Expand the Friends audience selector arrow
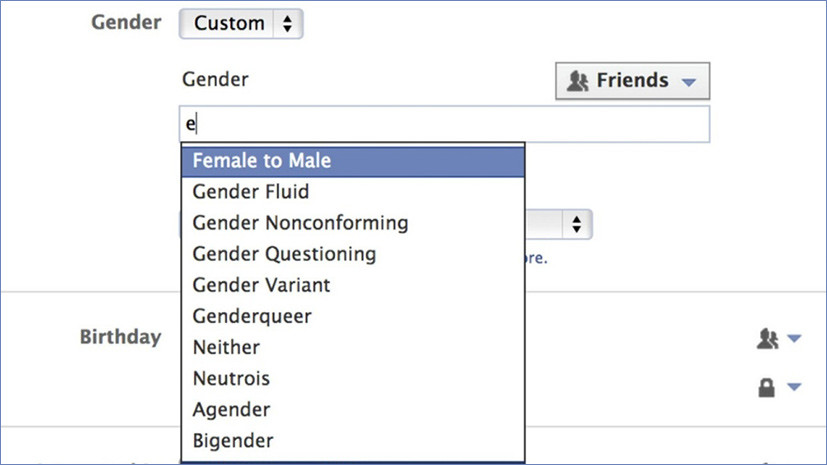 click(x=689, y=82)
